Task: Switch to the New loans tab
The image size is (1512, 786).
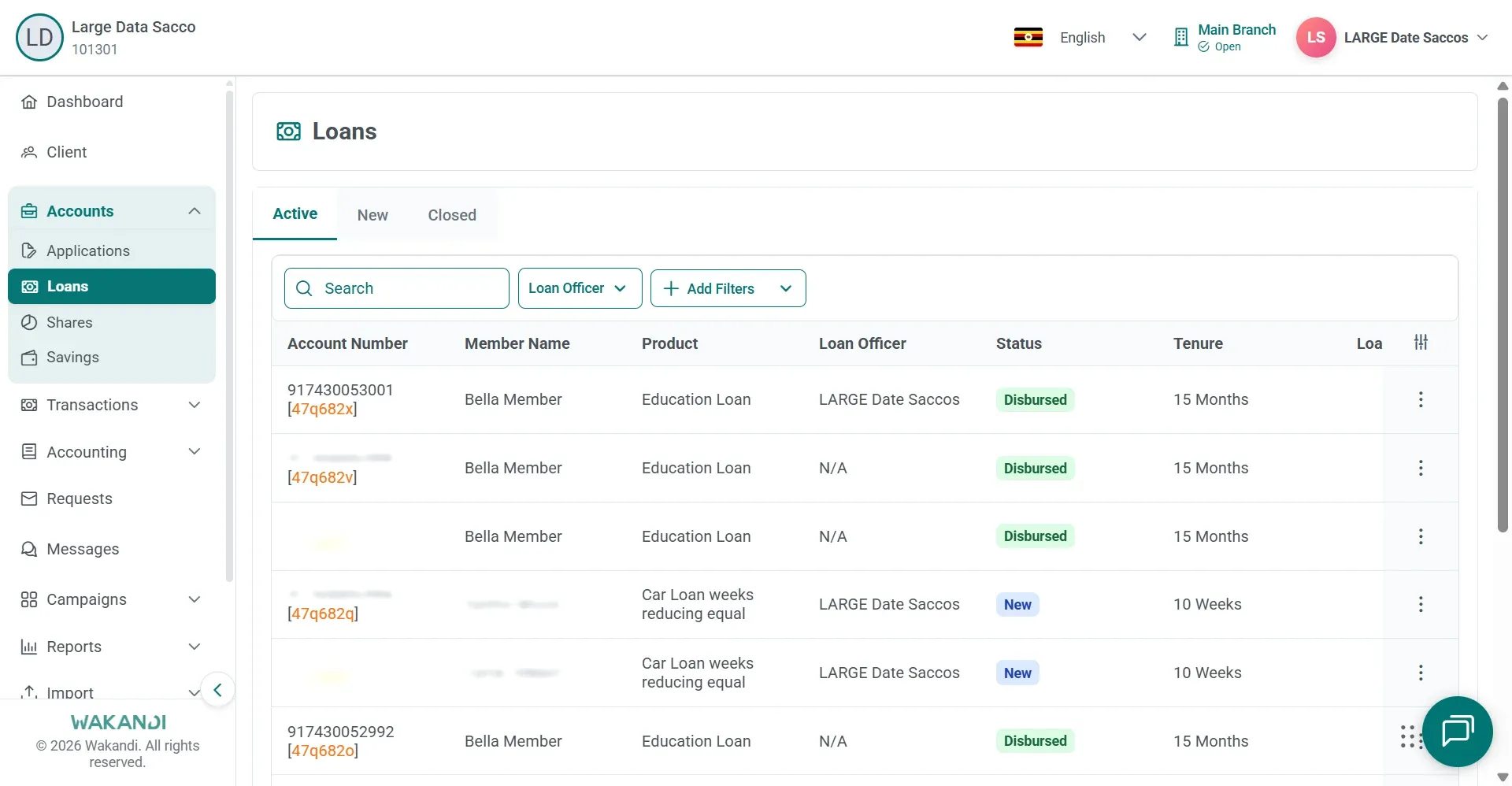Action: coord(372,215)
